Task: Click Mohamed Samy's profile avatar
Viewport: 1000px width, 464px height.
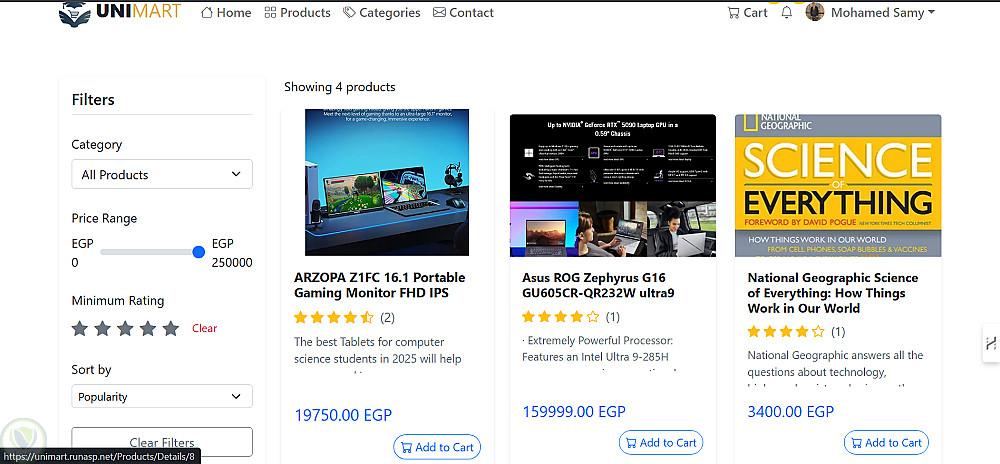Action: tap(815, 13)
